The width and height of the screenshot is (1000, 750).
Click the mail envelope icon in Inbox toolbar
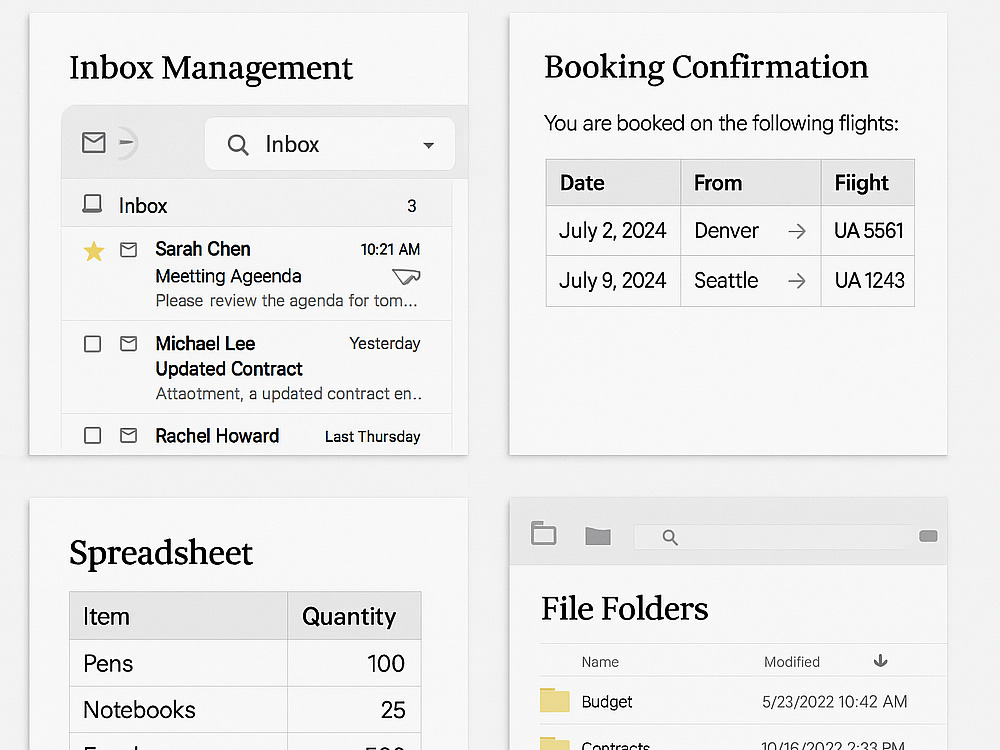click(94, 142)
